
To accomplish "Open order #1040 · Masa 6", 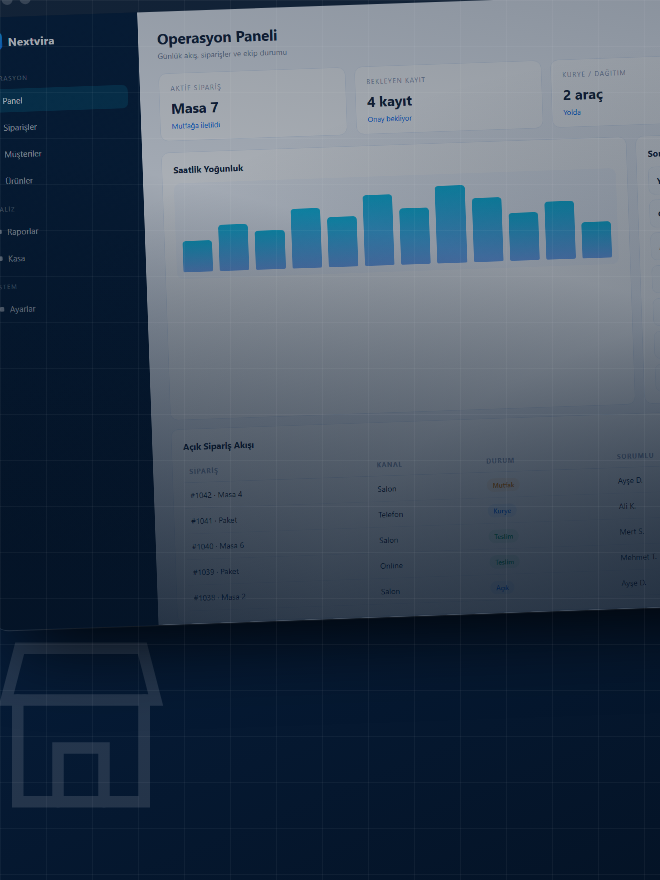I will [218, 546].
